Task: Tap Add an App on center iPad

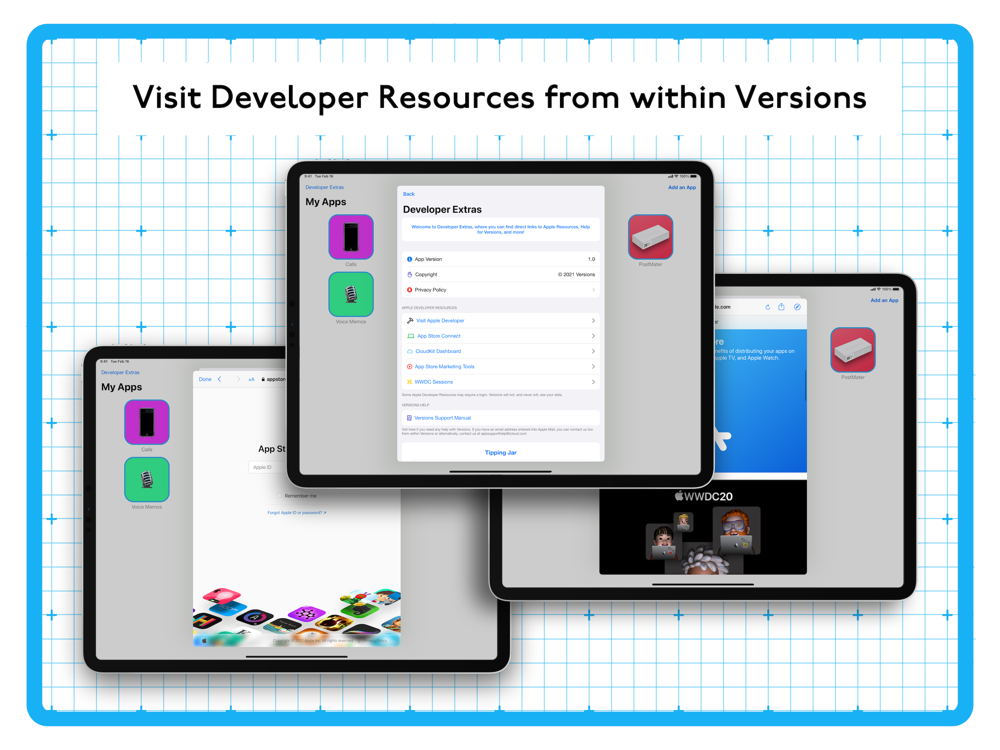Action: [x=682, y=188]
